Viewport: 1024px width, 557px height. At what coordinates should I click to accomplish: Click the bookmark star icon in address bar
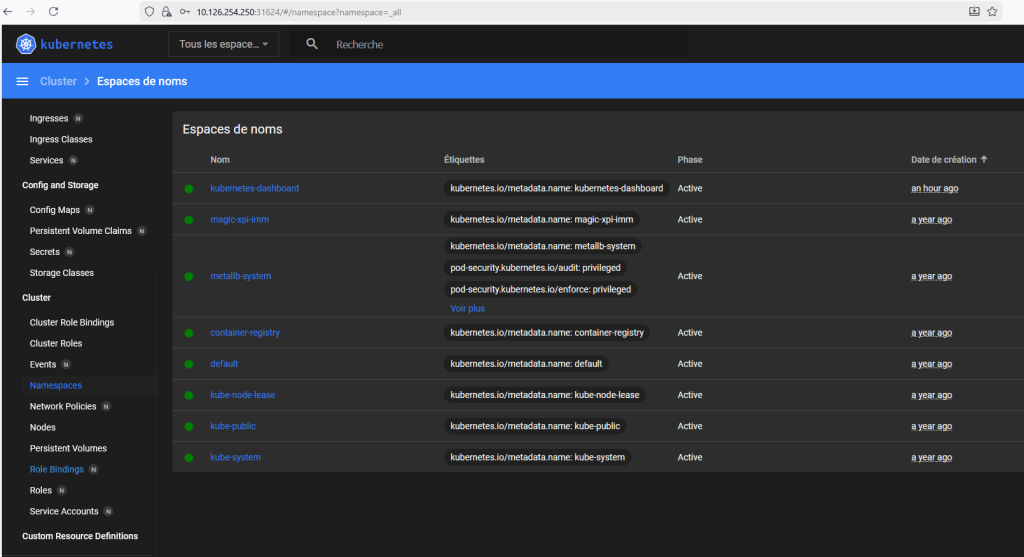992,11
